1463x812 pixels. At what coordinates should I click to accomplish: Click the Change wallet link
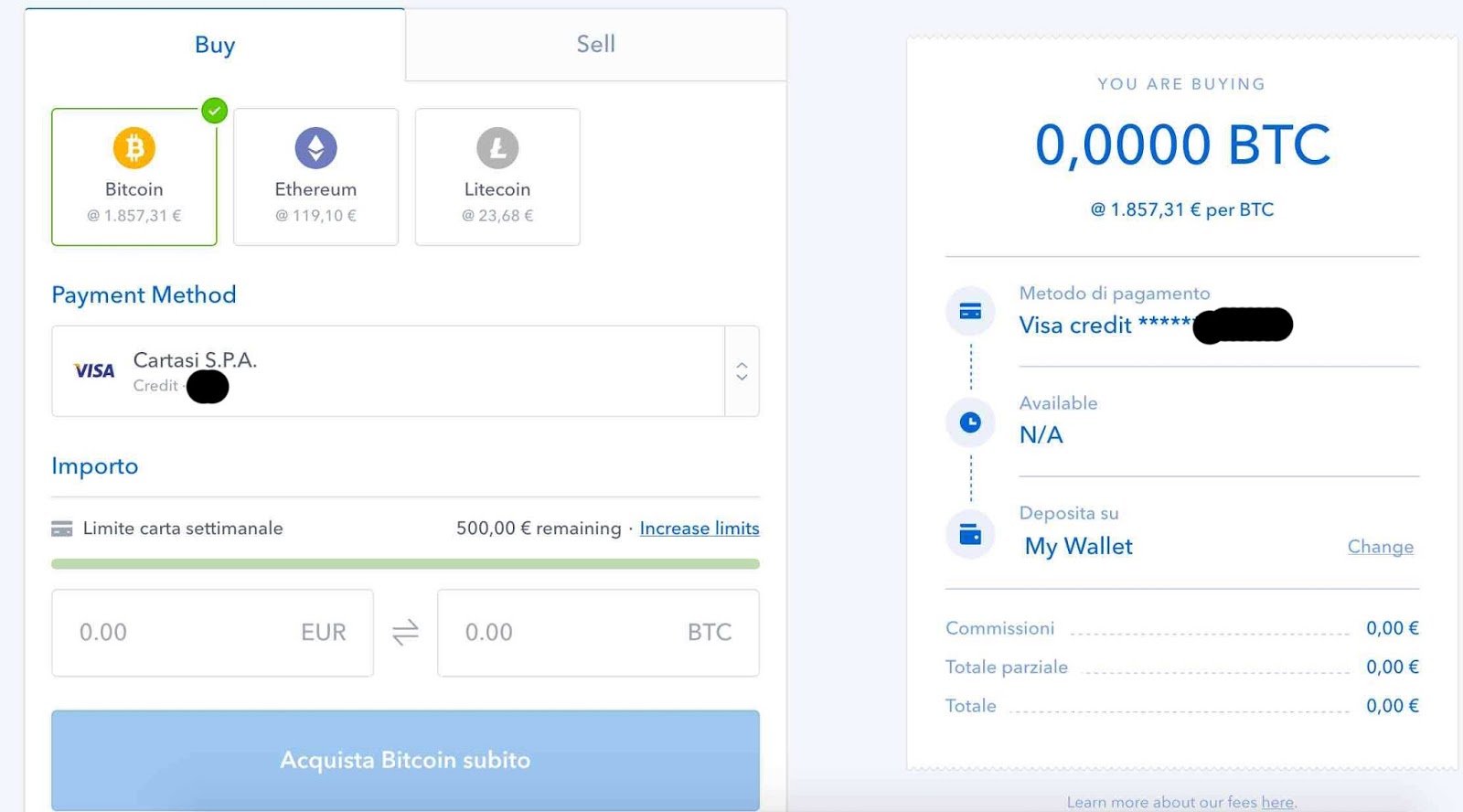(x=1381, y=547)
